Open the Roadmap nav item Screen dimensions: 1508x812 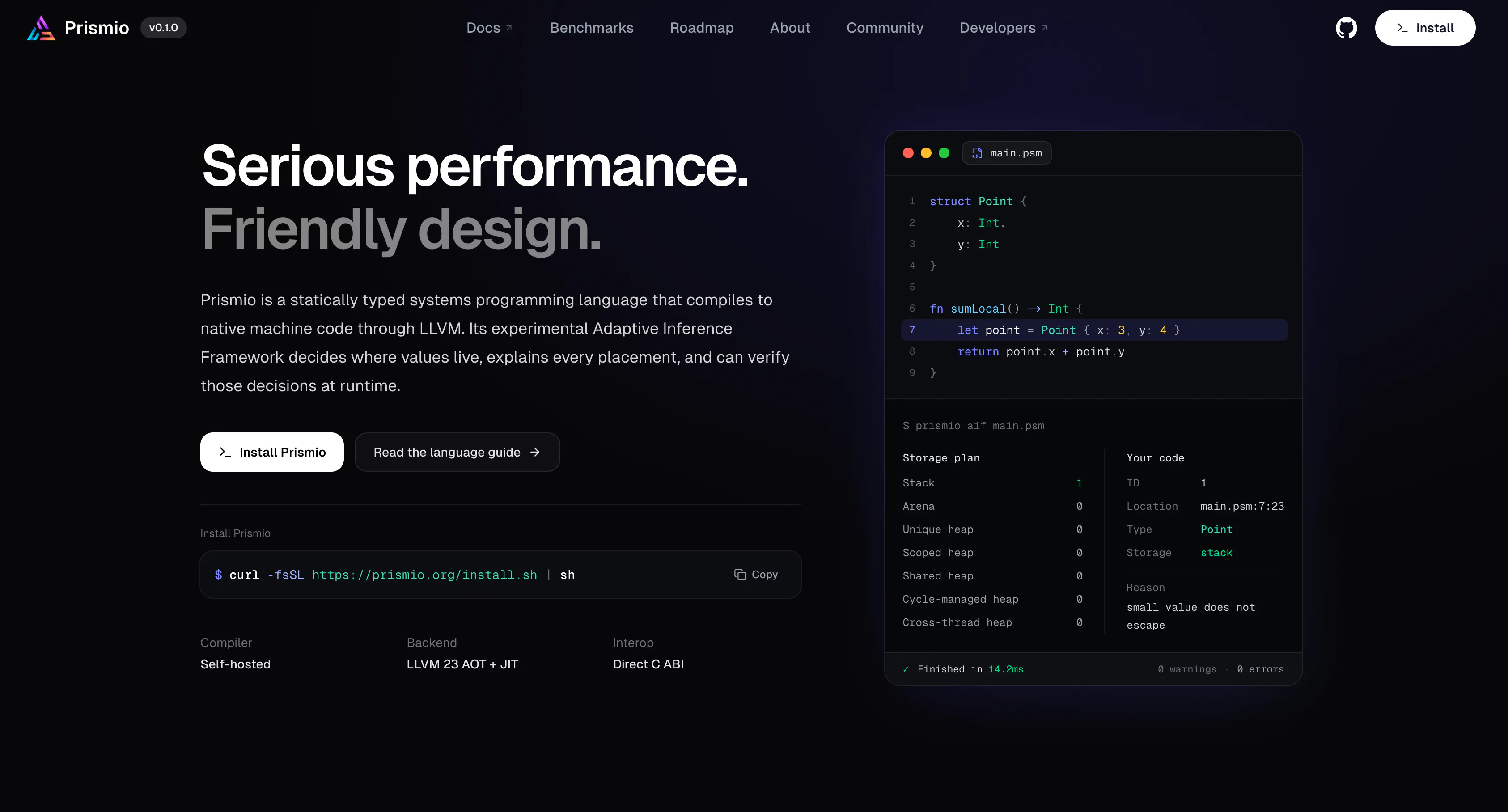pos(701,28)
